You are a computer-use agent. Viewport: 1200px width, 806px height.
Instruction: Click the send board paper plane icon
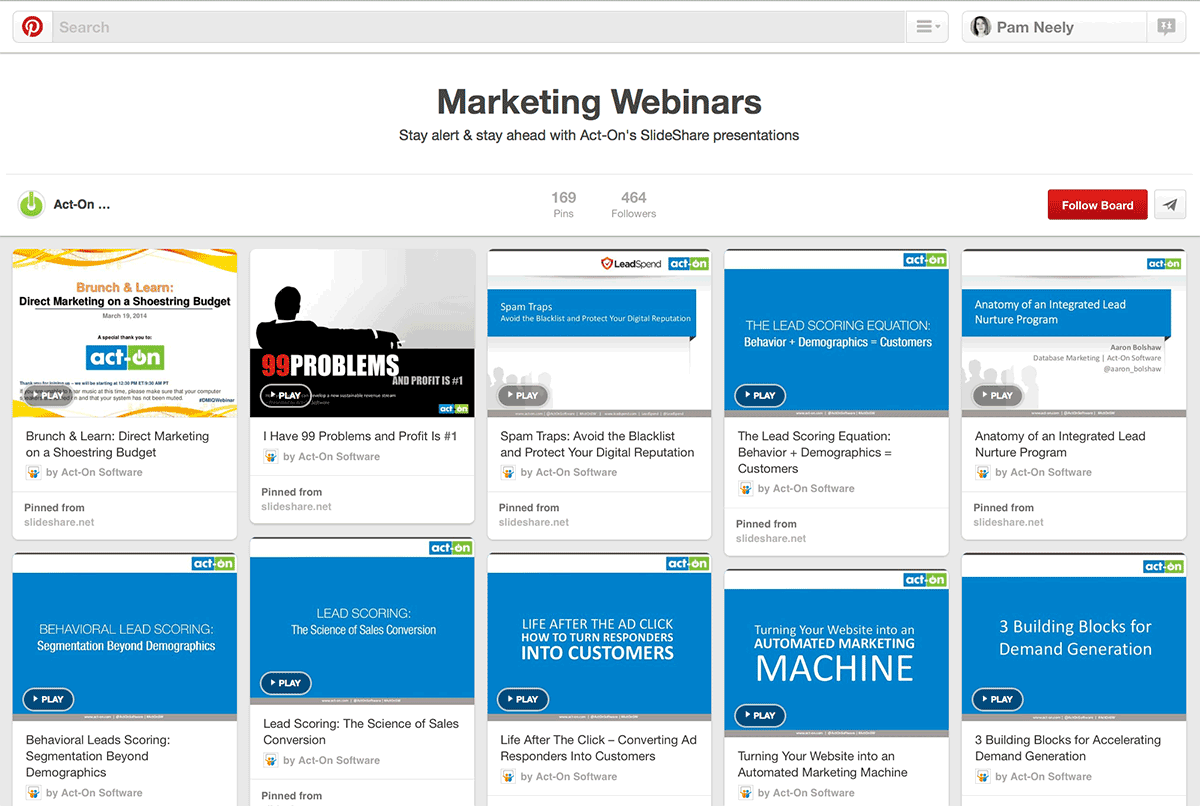tap(1169, 204)
